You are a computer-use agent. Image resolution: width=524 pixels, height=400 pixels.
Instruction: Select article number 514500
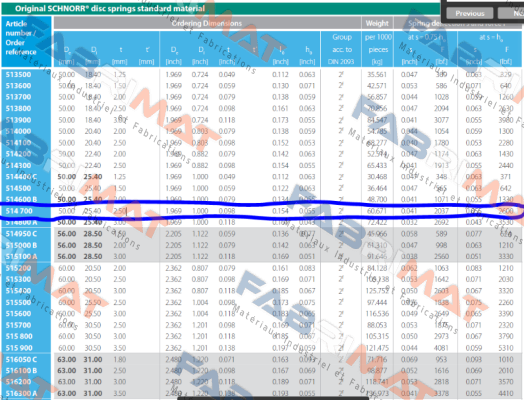click(18, 188)
